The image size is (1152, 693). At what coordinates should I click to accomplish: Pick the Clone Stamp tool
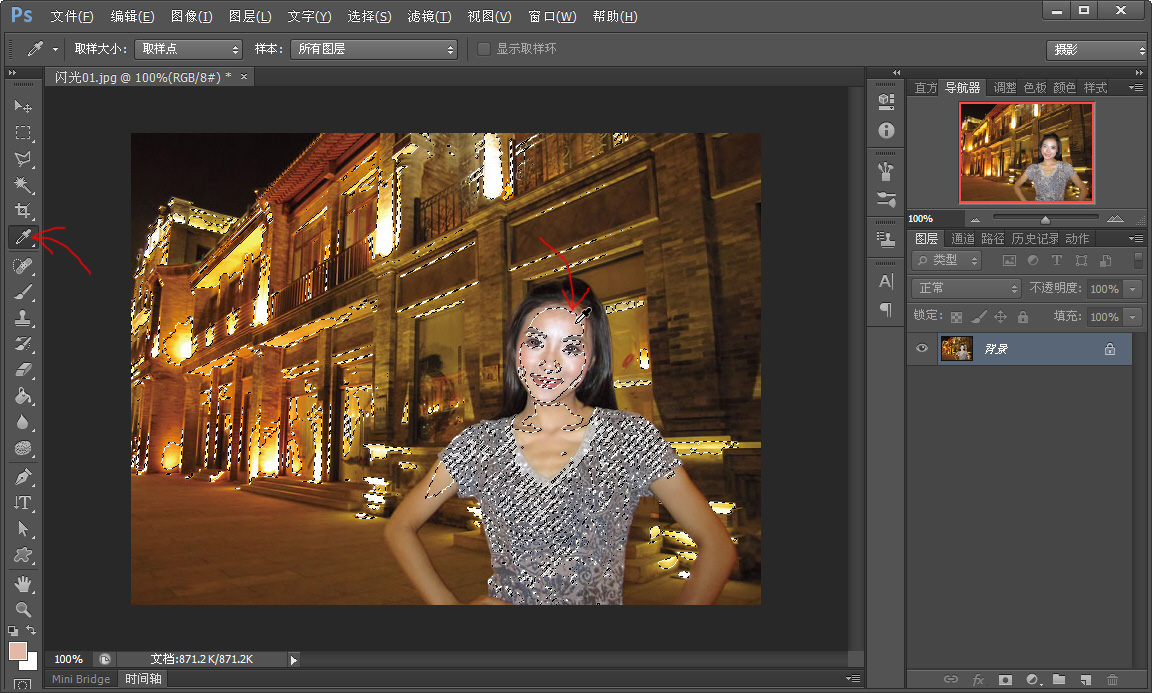pyautogui.click(x=23, y=317)
